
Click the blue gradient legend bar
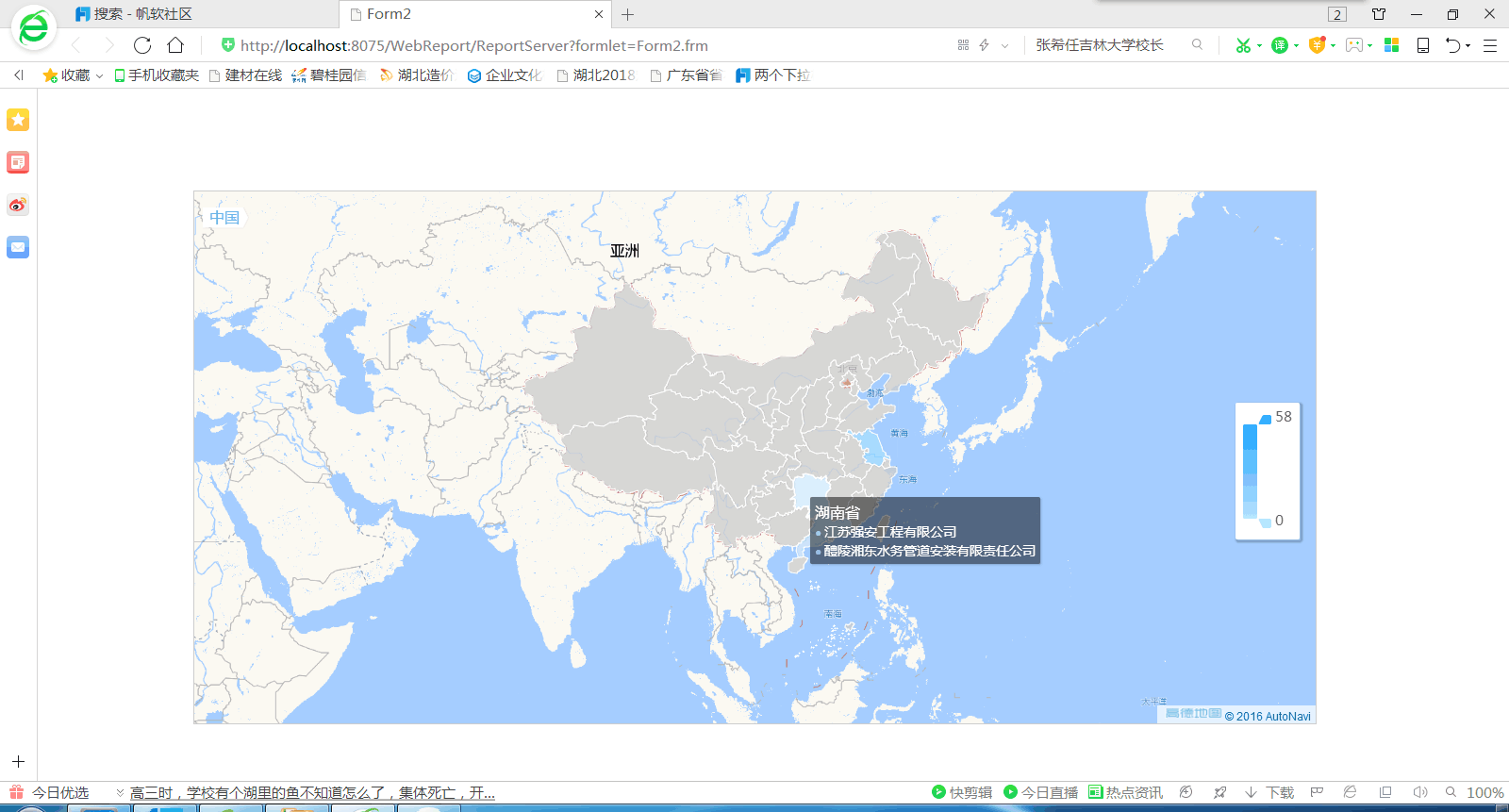pyautogui.click(x=1250, y=471)
